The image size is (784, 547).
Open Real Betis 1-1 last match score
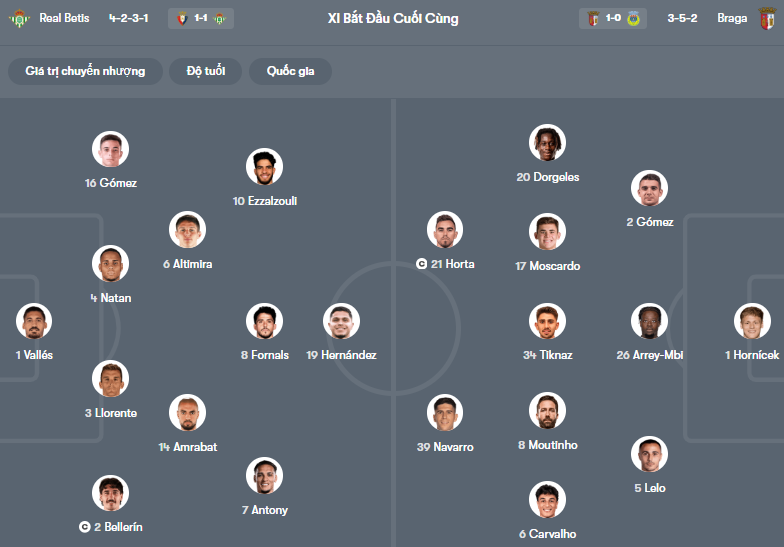201,18
